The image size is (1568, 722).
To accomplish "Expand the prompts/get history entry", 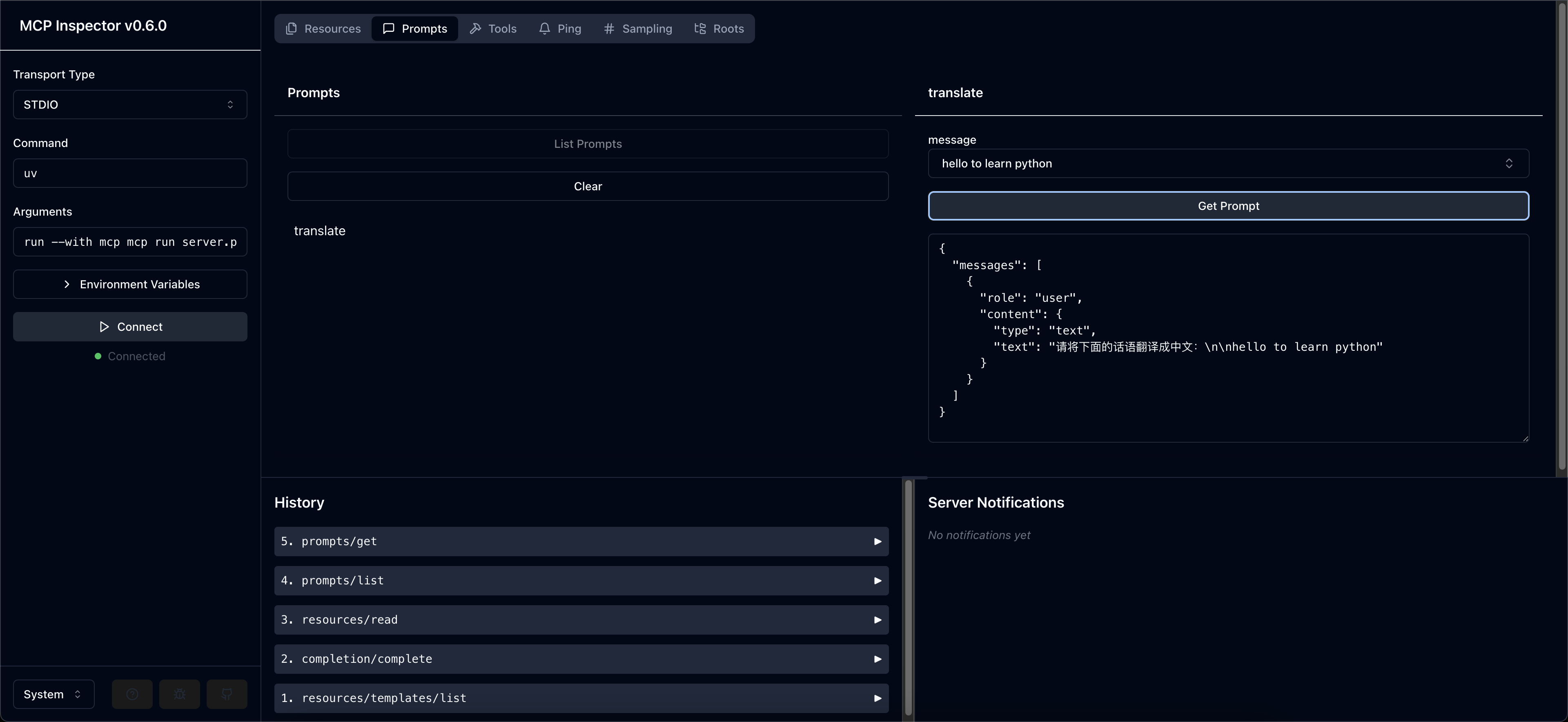I will (581, 541).
